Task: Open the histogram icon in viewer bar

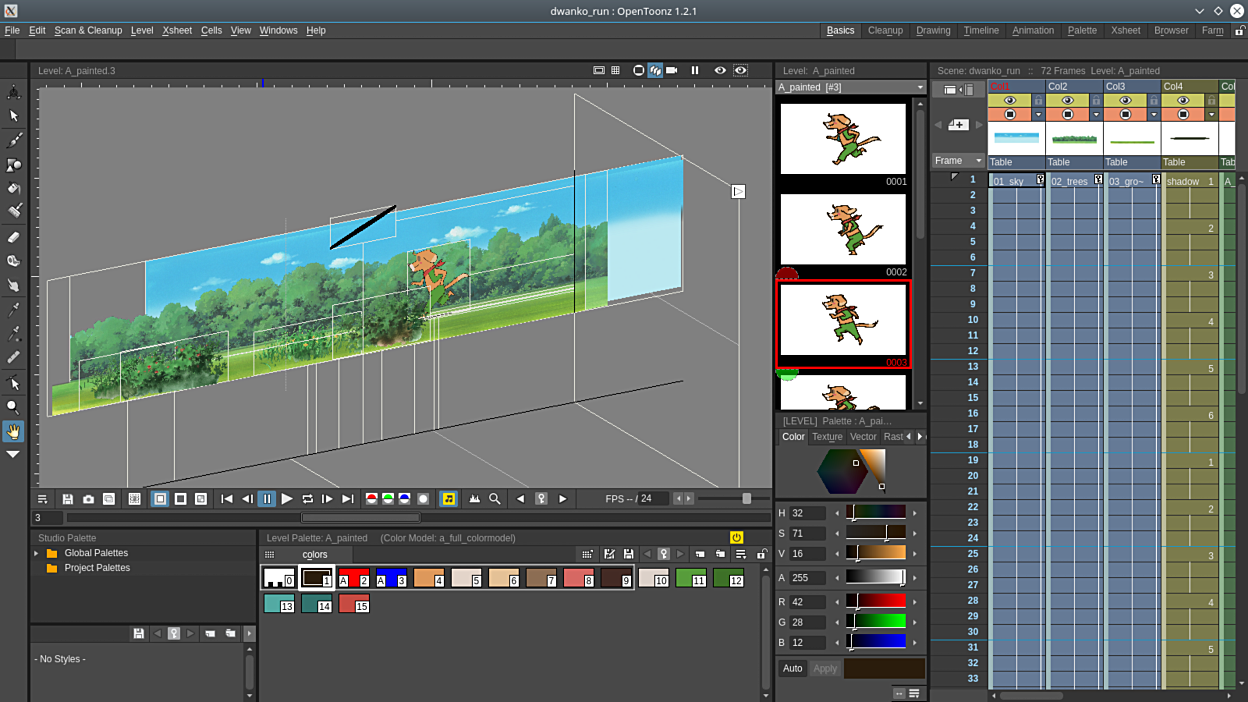Action: coord(474,499)
